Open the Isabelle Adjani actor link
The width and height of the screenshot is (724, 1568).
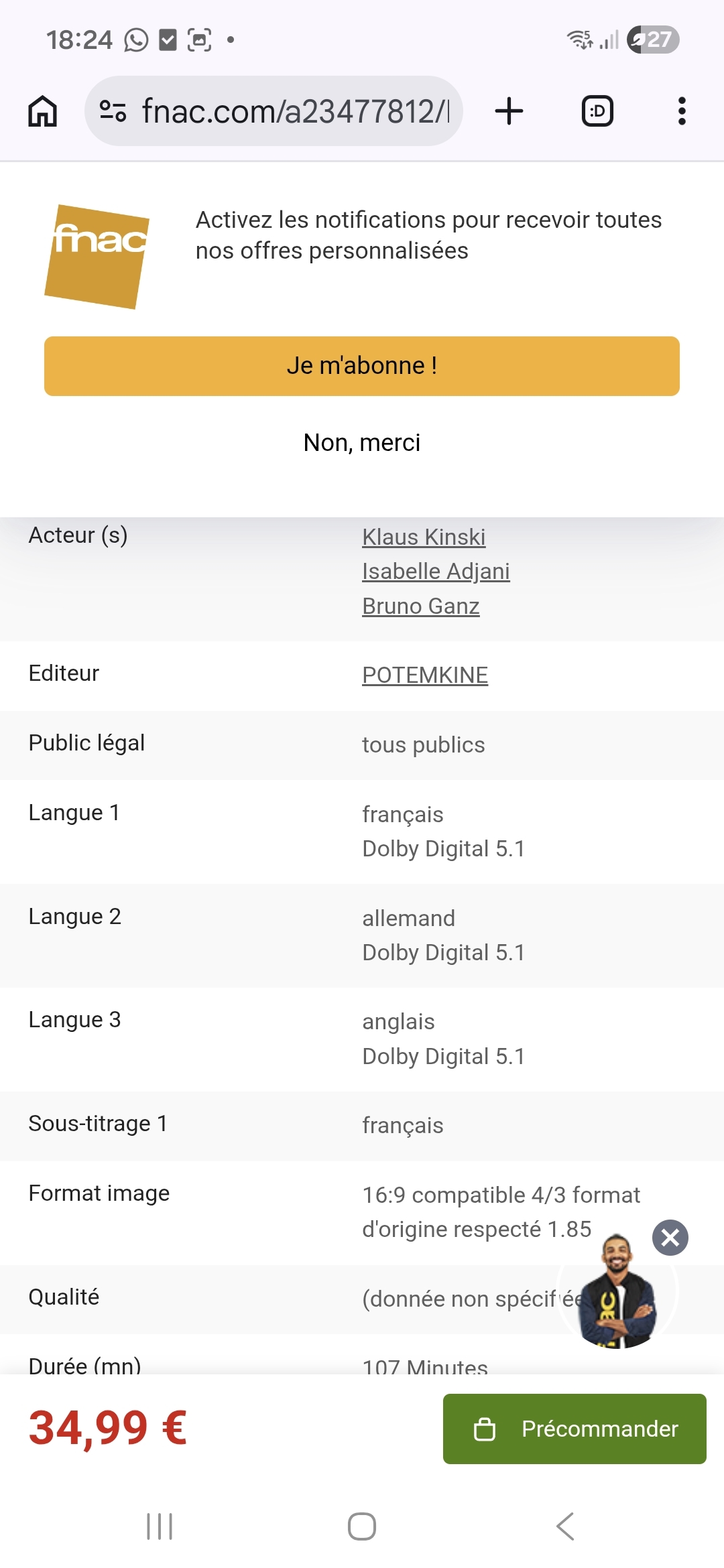pos(436,572)
